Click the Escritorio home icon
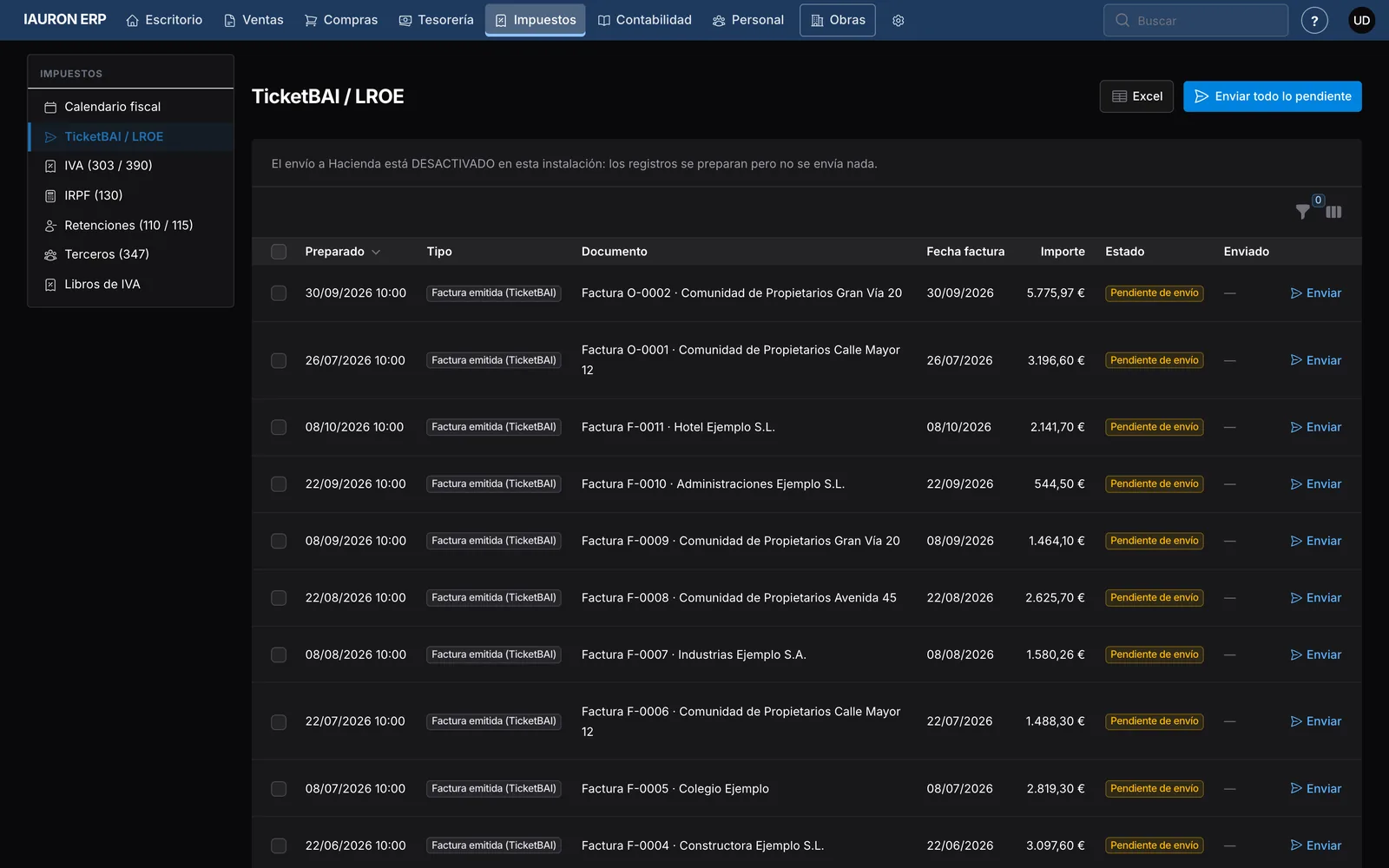Screen dimensions: 1389x868 point(132,20)
